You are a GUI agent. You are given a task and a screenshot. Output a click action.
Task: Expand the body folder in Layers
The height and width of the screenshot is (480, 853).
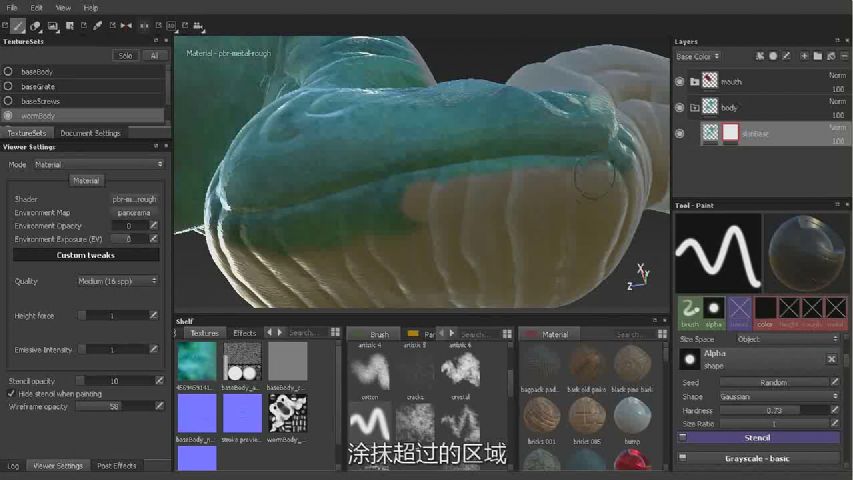pyautogui.click(x=695, y=108)
